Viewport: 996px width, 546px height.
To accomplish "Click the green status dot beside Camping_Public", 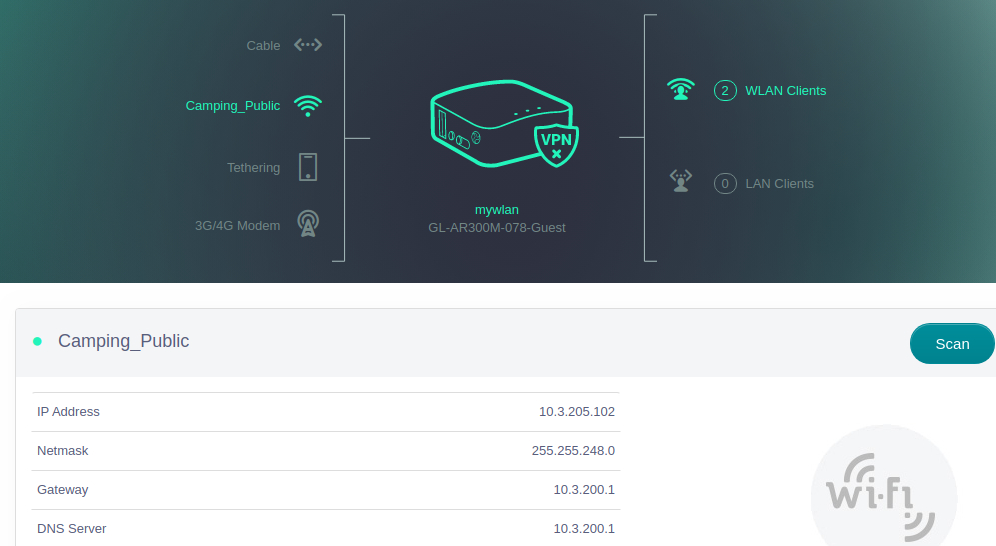I will click(x=38, y=341).
